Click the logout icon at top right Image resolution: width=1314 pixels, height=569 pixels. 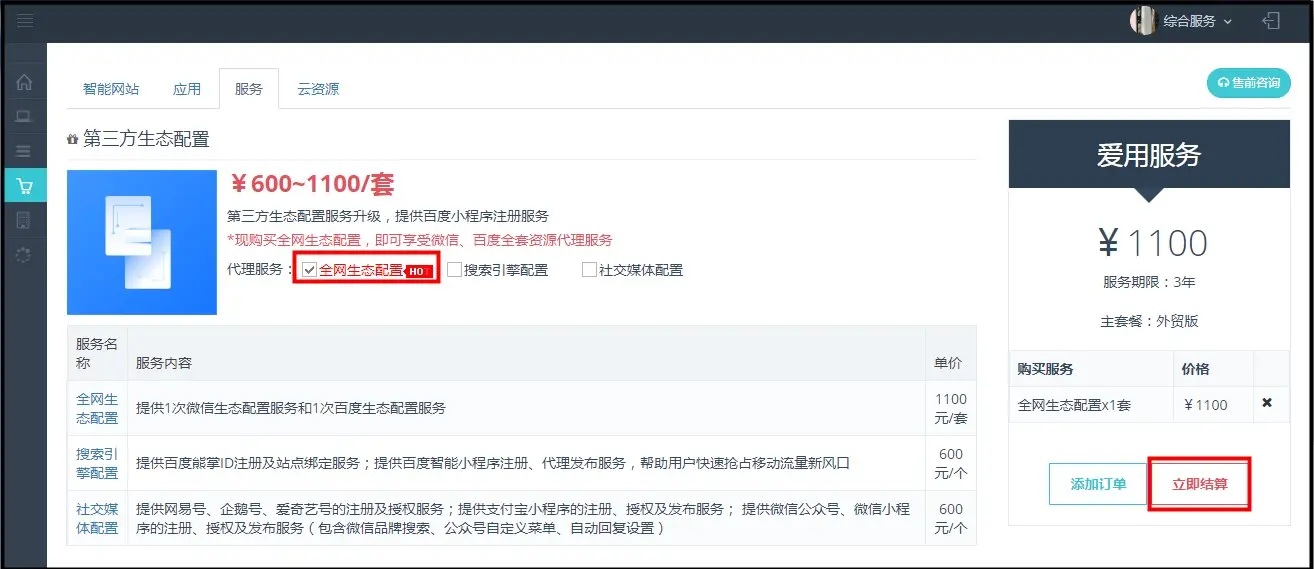(1271, 21)
